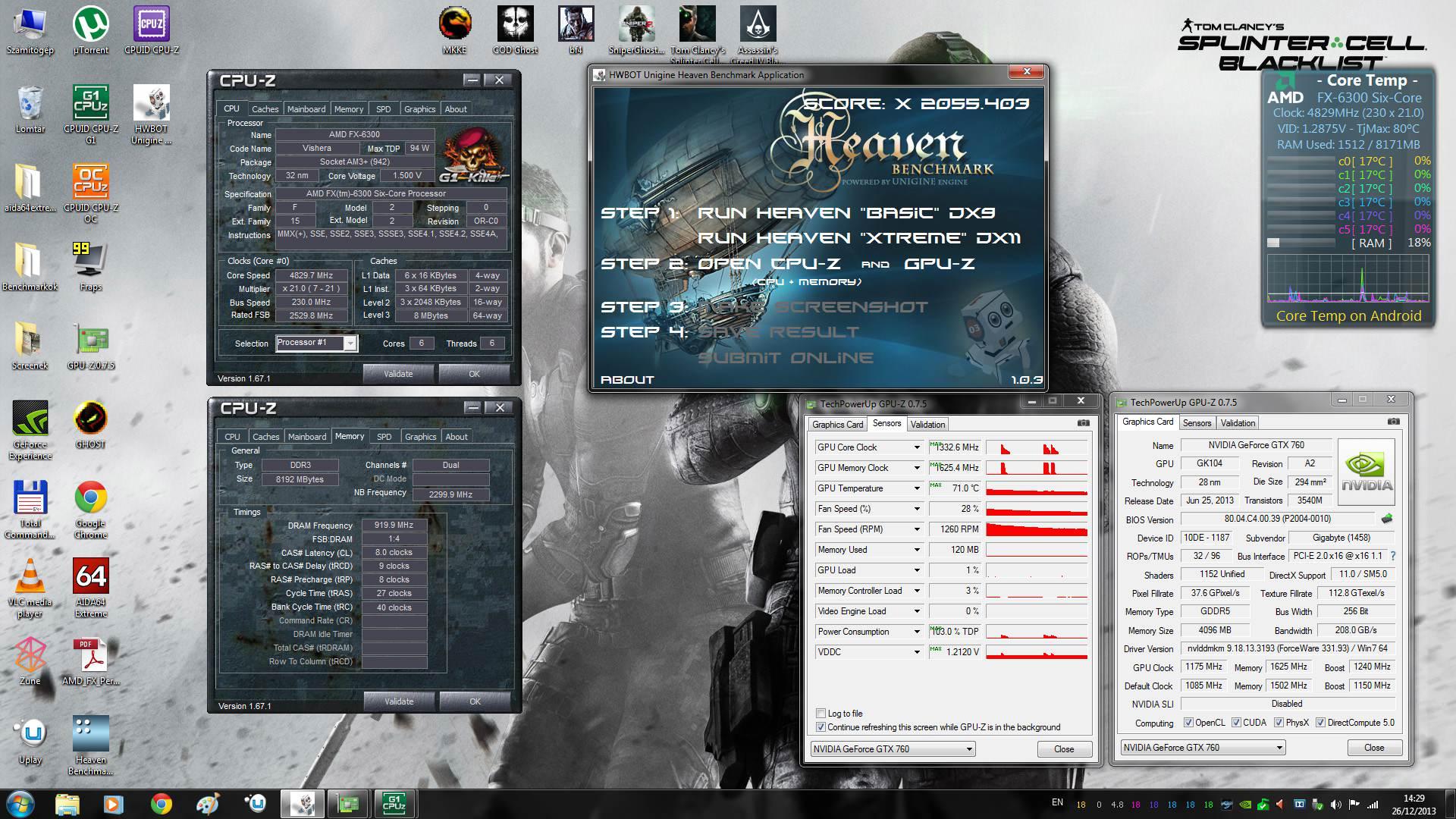1456x819 pixels.
Task: Open the Windows Start menu
Action: 20,803
